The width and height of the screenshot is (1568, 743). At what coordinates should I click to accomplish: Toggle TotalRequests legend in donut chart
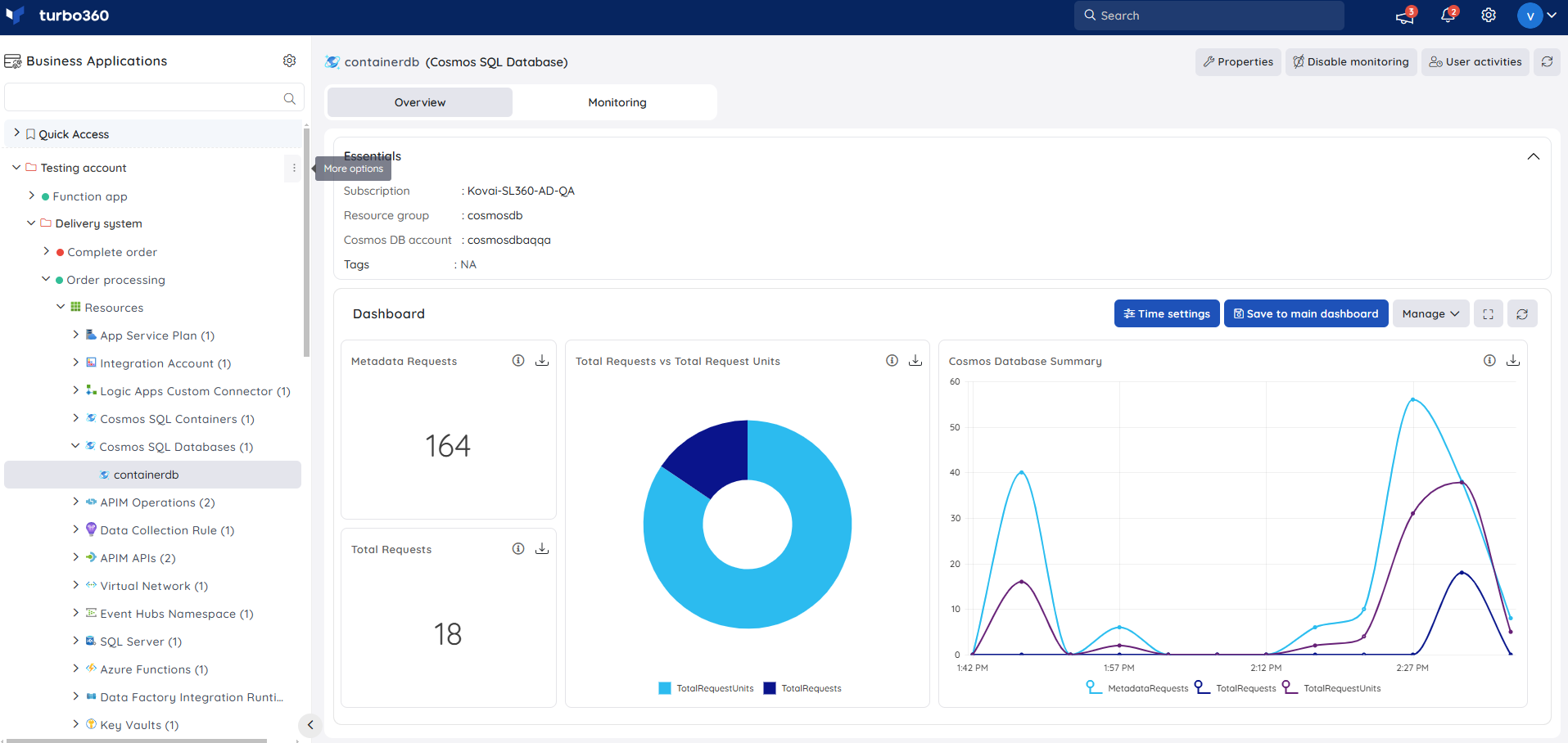click(802, 688)
